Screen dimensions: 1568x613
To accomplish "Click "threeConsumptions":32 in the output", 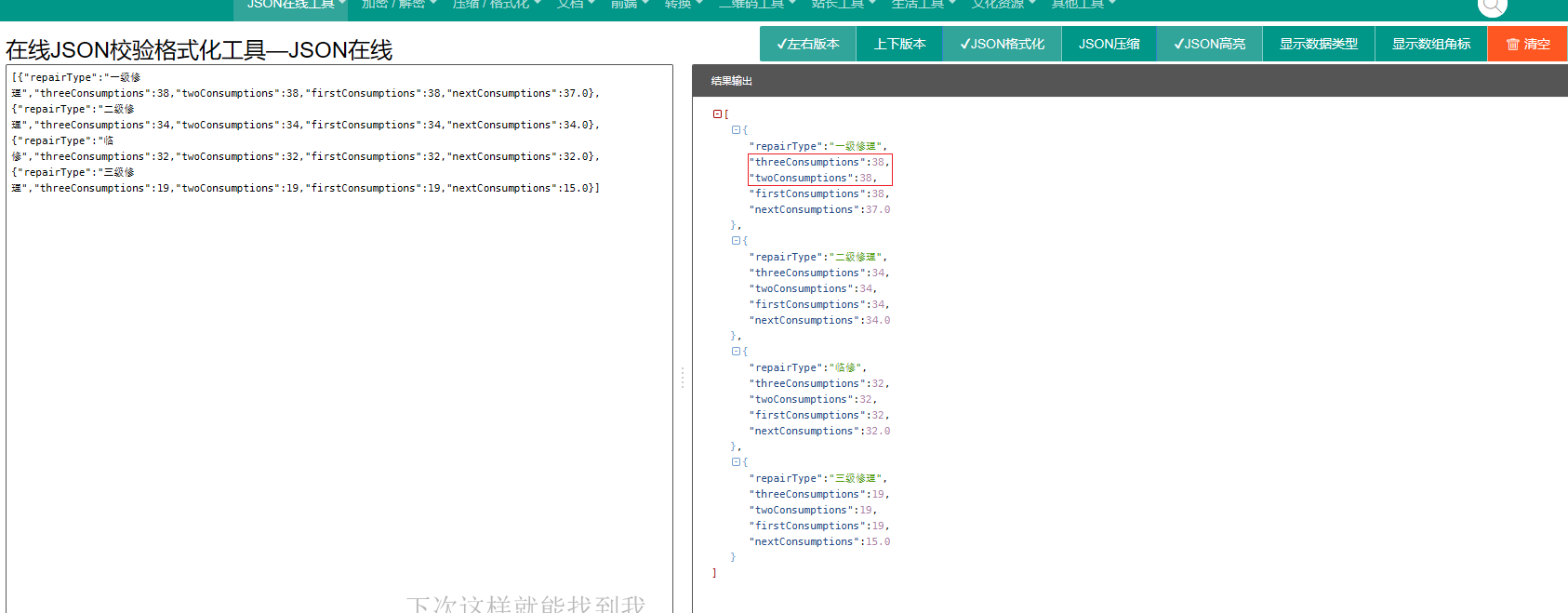I will click(820, 383).
